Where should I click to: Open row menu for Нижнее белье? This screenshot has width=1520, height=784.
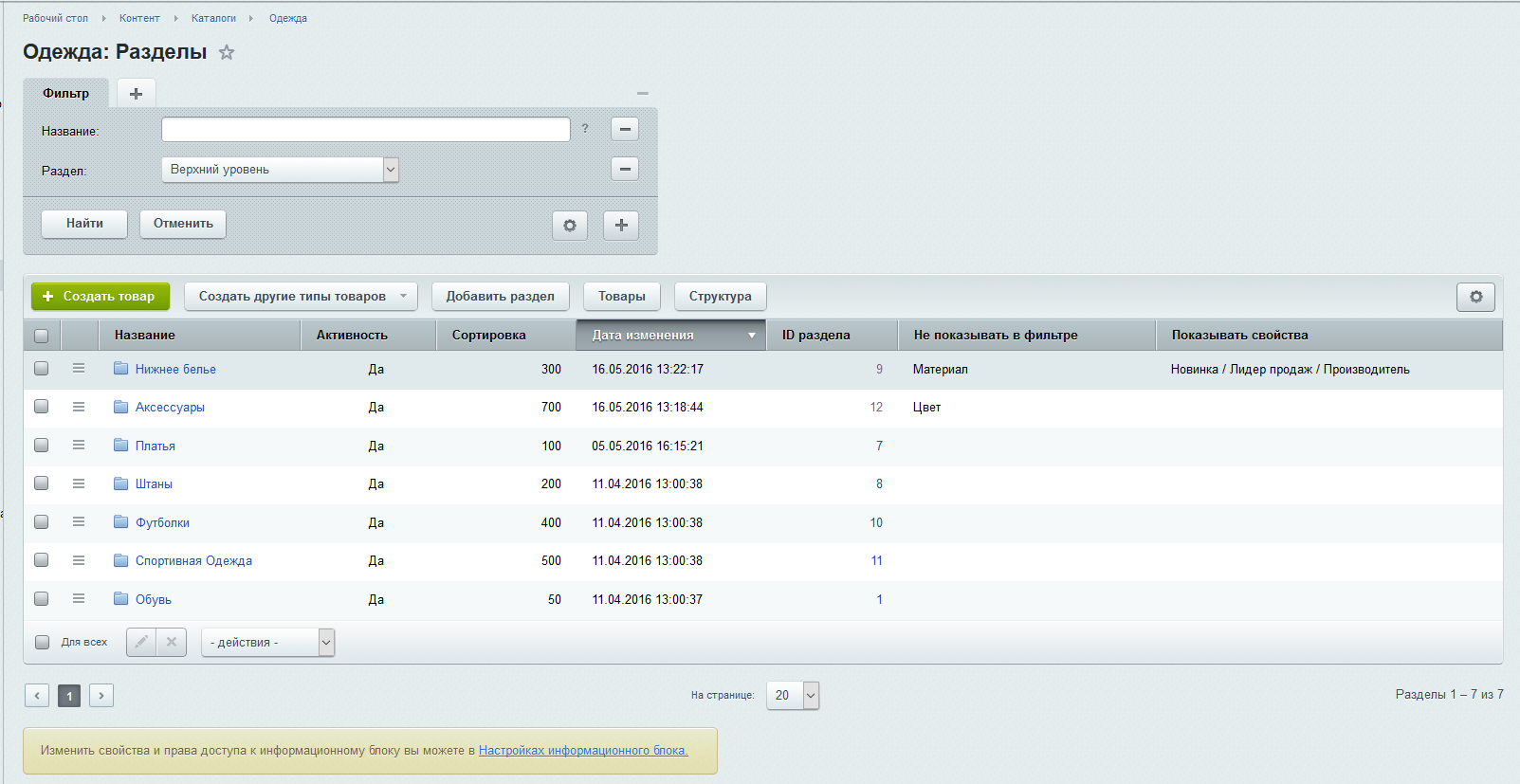tap(79, 369)
